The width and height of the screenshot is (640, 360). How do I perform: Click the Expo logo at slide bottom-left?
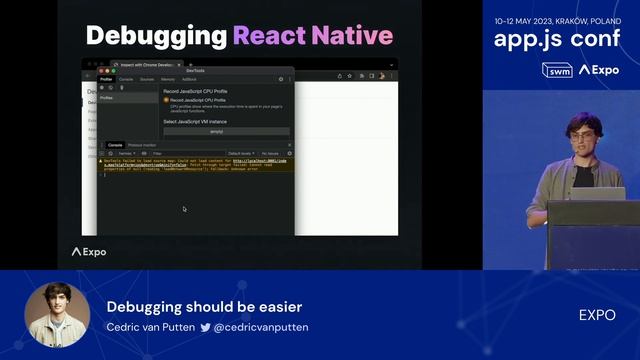pyautogui.click(x=89, y=252)
